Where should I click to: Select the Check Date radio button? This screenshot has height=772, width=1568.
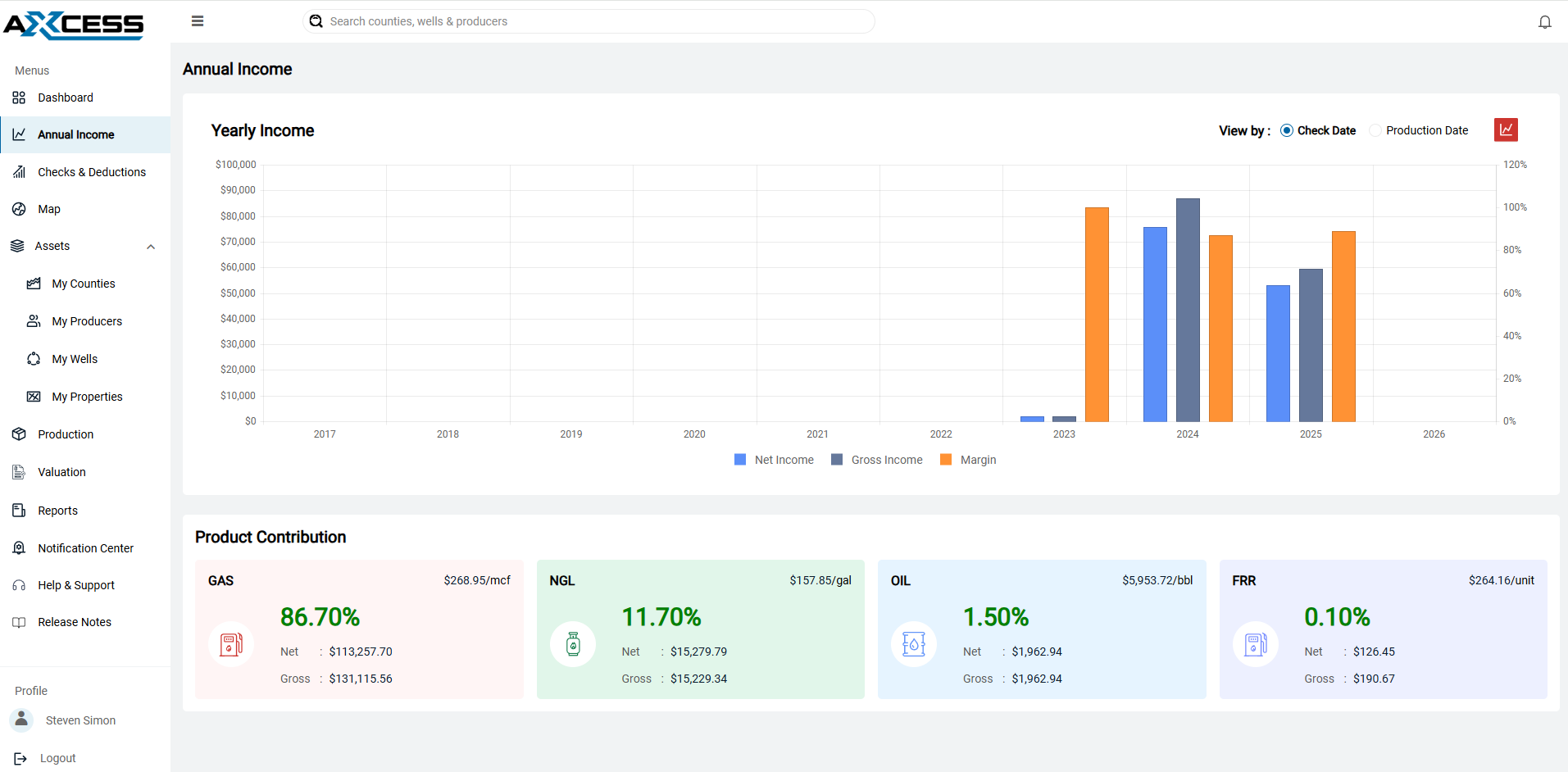1287,130
